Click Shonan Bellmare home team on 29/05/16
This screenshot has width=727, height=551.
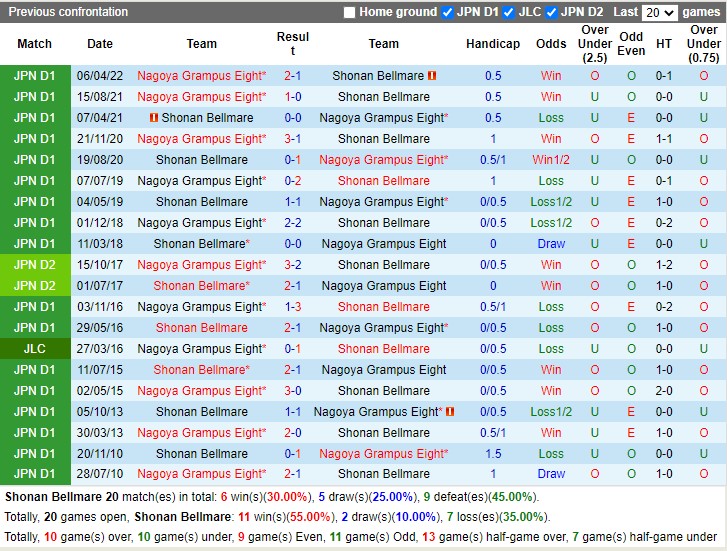(201, 328)
